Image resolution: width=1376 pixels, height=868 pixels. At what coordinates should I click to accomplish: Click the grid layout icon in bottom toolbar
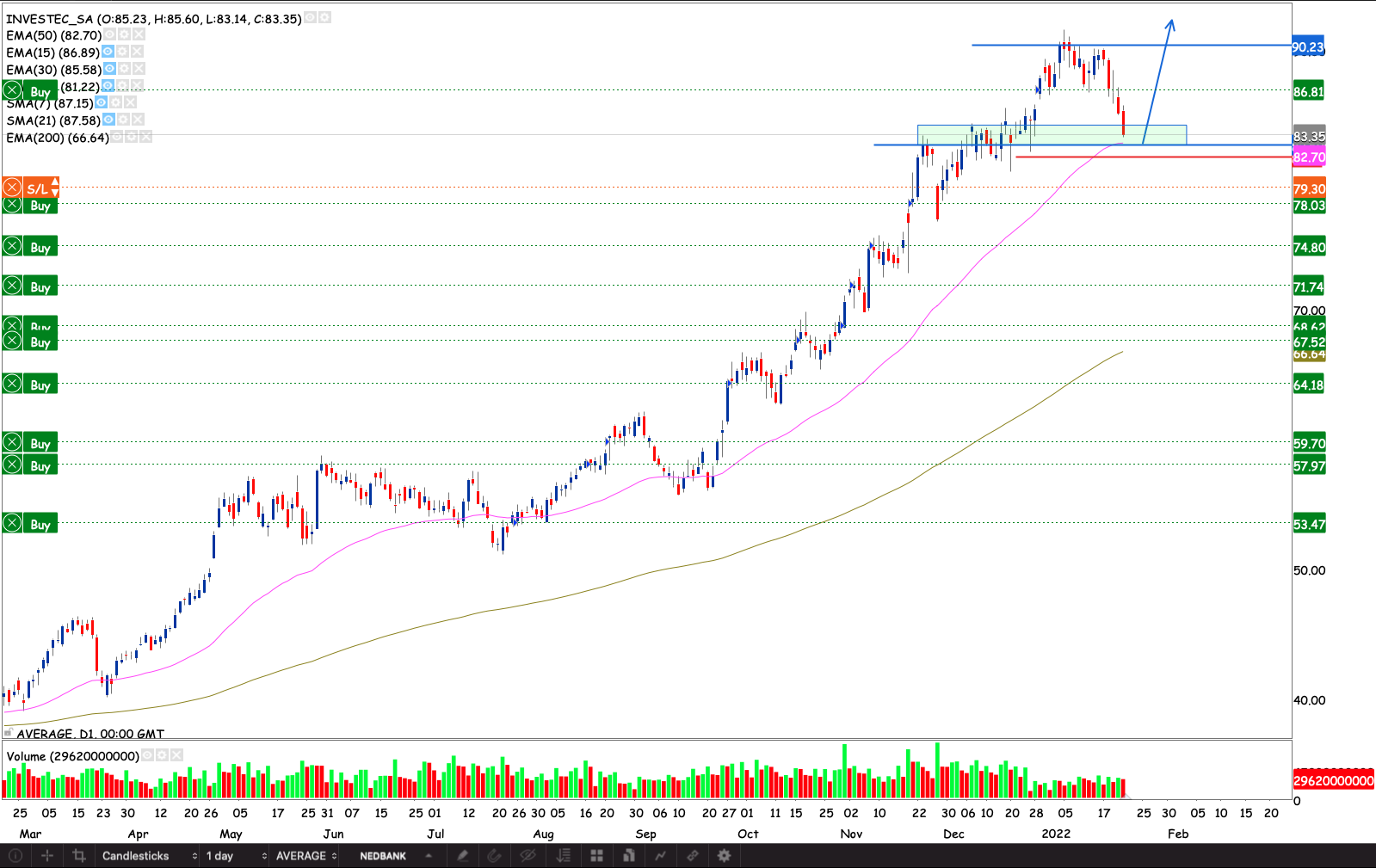tap(596, 855)
